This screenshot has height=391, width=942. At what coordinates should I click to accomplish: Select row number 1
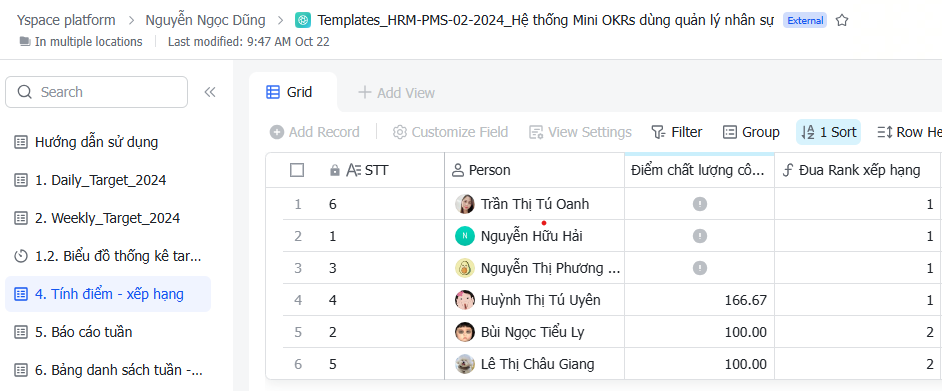(298, 204)
